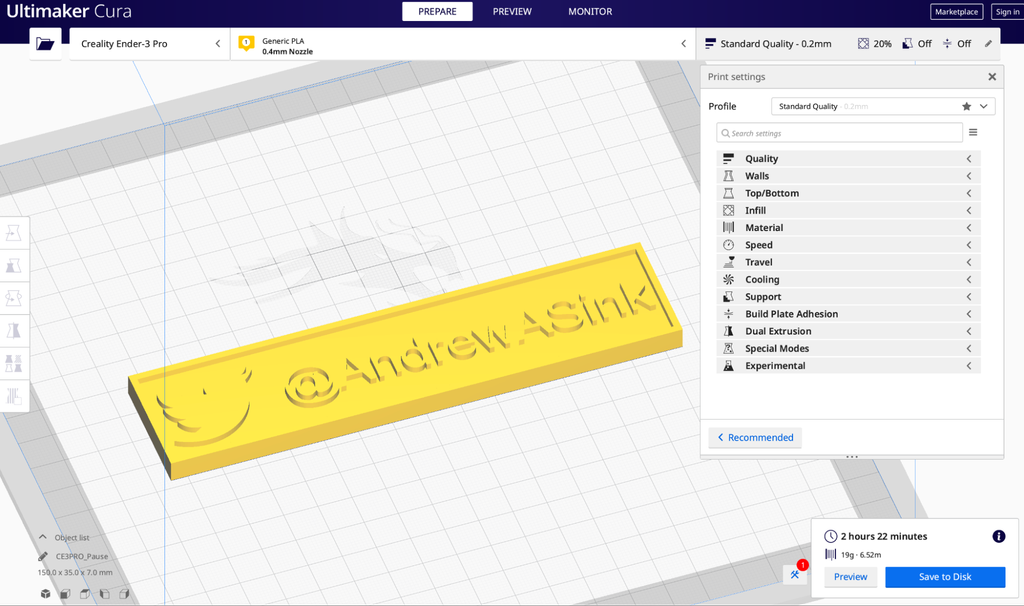Open file using the folder icon
This screenshot has height=606, width=1024.
point(45,44)
